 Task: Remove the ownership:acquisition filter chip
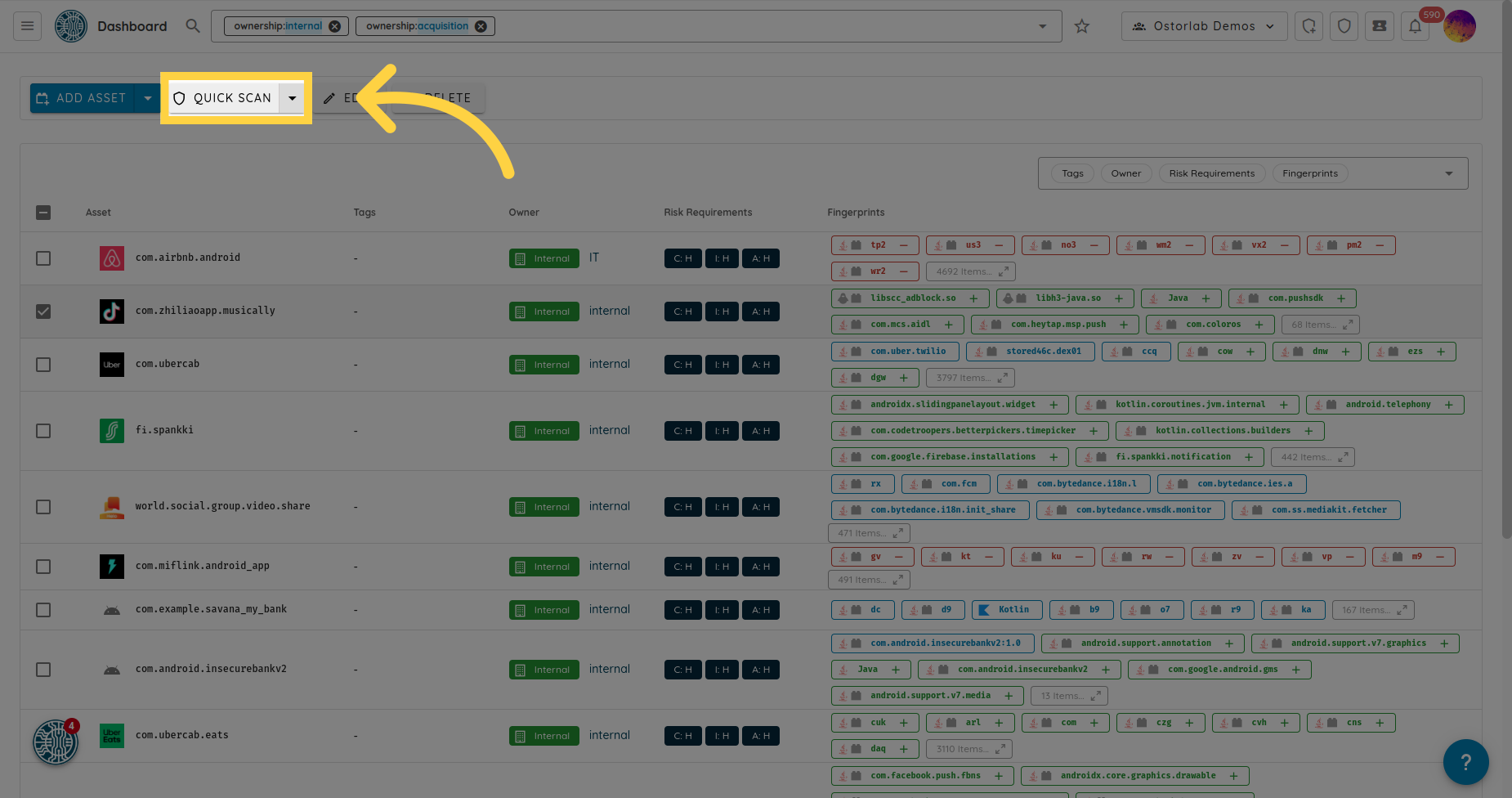click(x=481, y=26)
